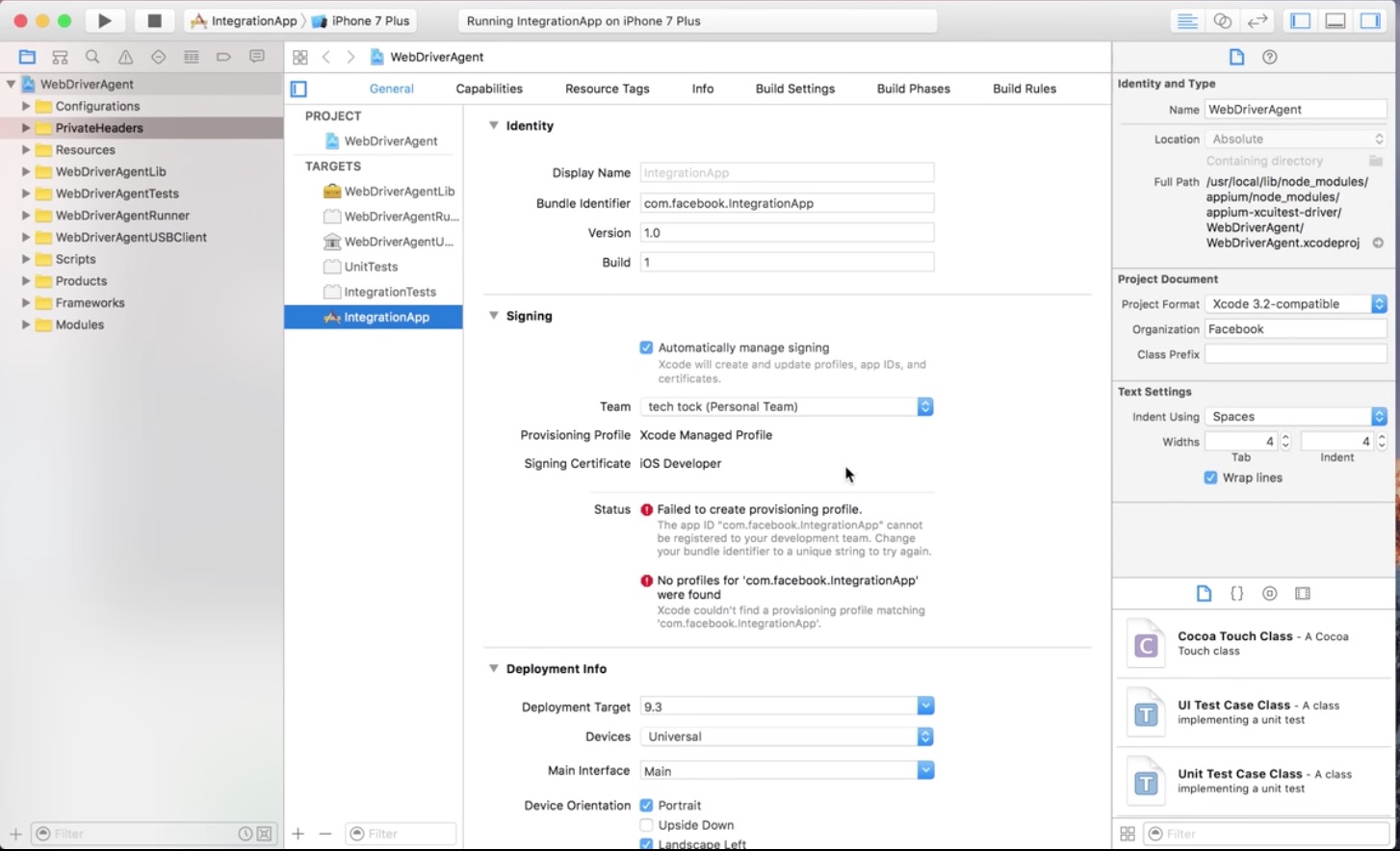Collapse the Identity section
The height and width of the screenshot is (851, 1400).
pyautogui.click(x=494, y=125)
